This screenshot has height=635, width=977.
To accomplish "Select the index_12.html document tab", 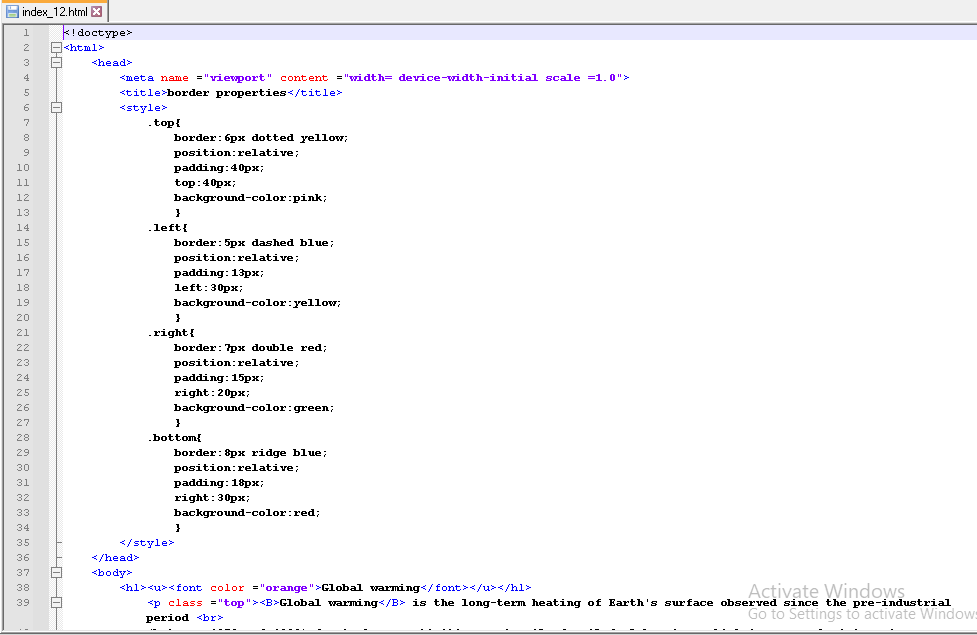I will [x=54, y=11].
